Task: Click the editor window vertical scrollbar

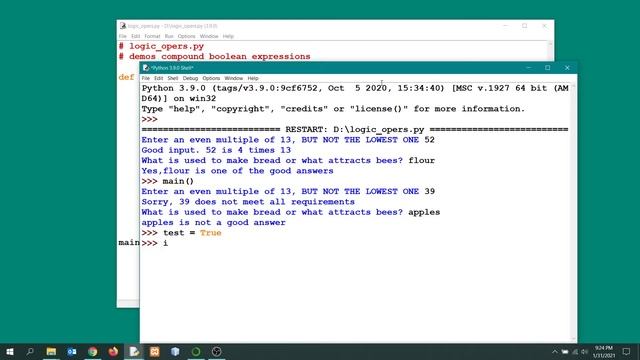Action: pyautogui.click(x=551, y=51)
